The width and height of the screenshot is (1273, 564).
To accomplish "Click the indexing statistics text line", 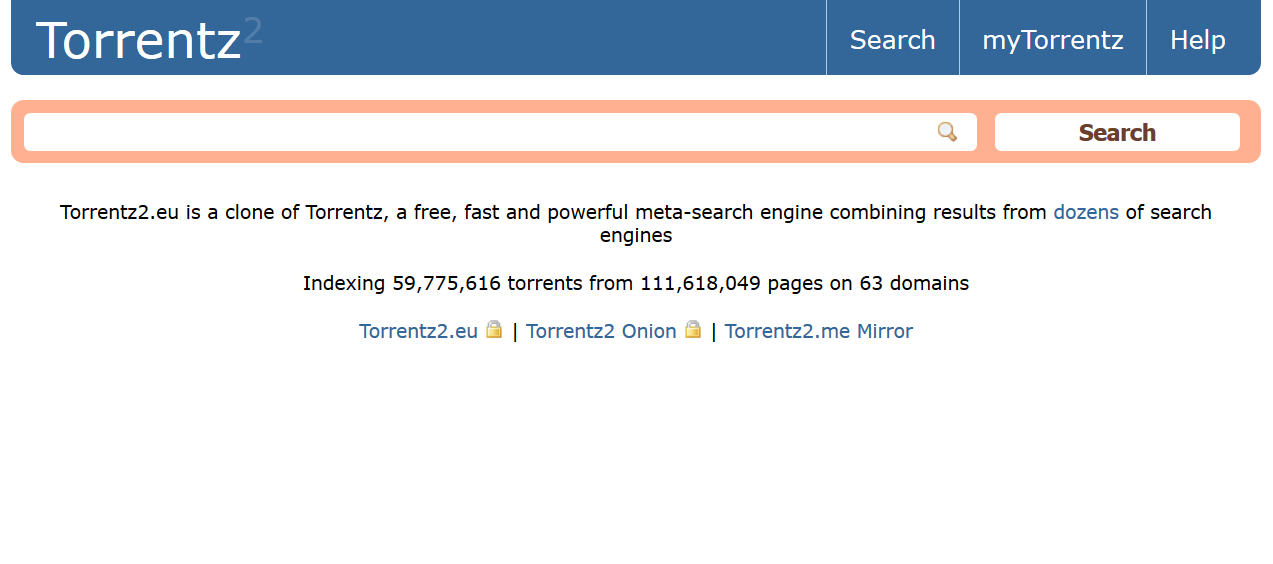I will [x=636, y=283].
